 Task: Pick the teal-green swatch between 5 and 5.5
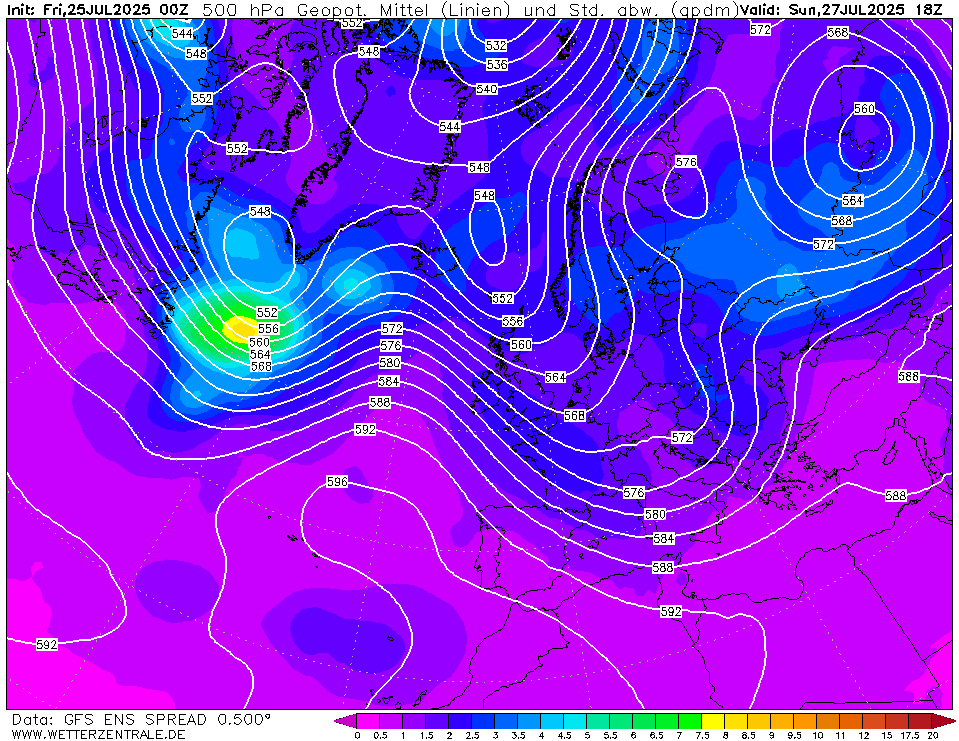(599, 721)
